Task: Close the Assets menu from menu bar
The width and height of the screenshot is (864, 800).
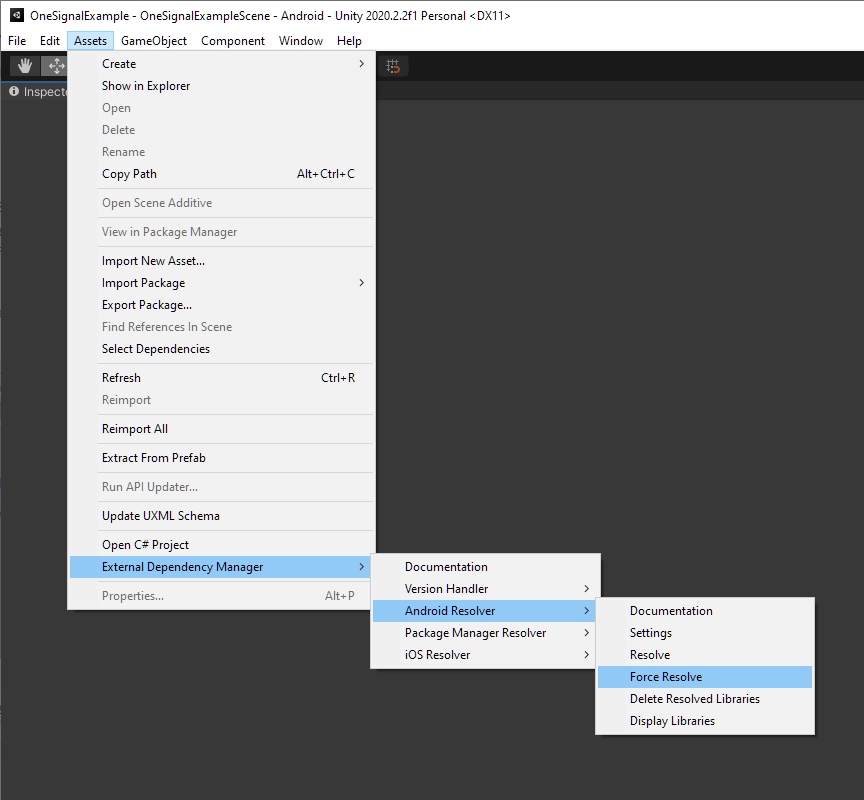Action: click(90, 41)
